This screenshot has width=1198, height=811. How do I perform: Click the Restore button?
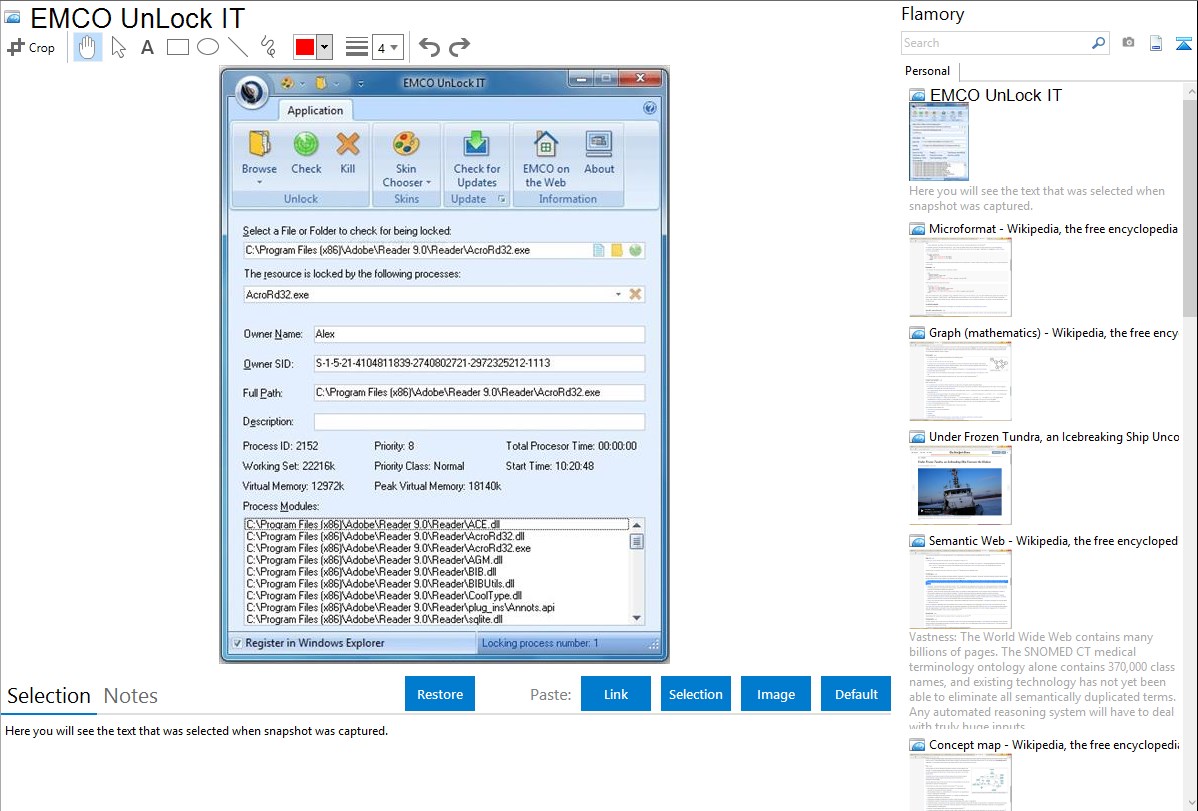(439, 694)
